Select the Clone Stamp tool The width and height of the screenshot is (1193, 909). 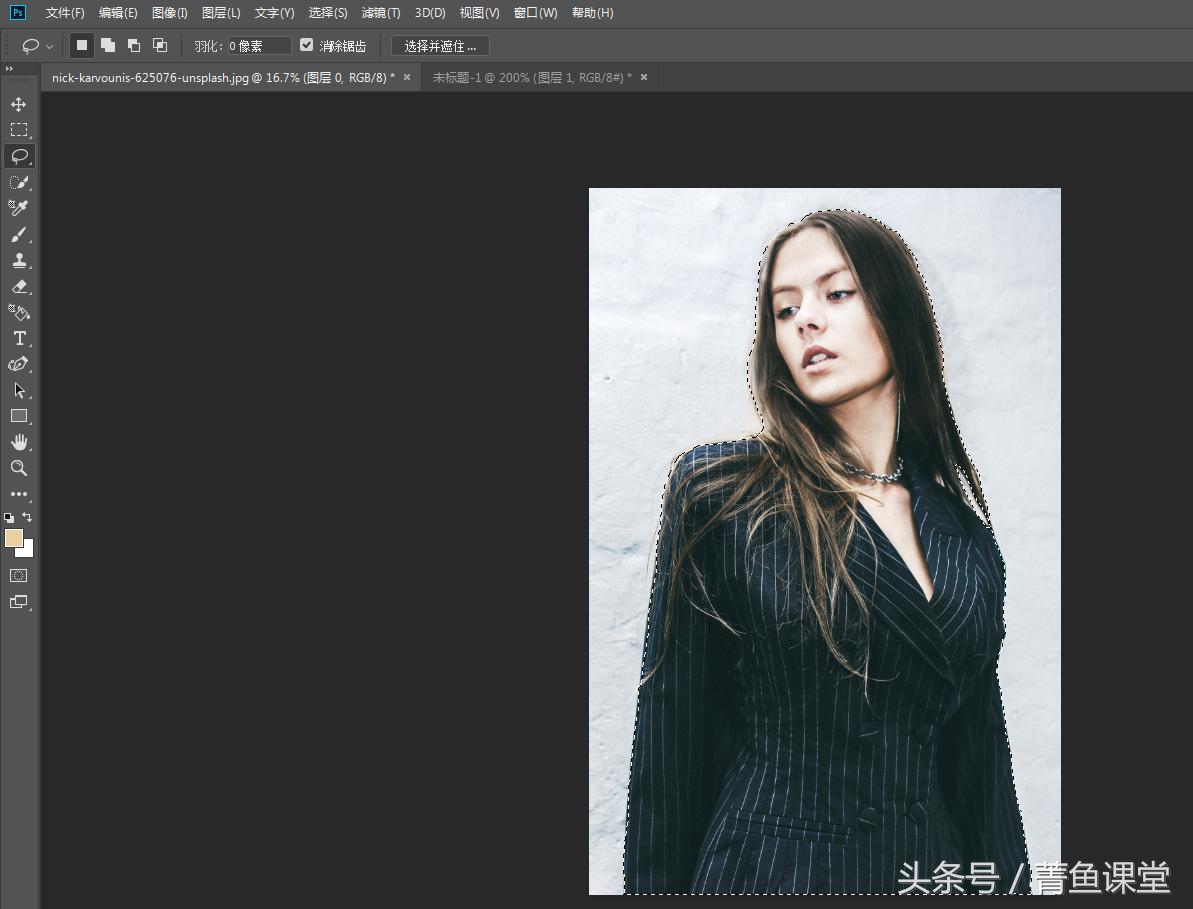pyautogui.click(x=19, y=260)
